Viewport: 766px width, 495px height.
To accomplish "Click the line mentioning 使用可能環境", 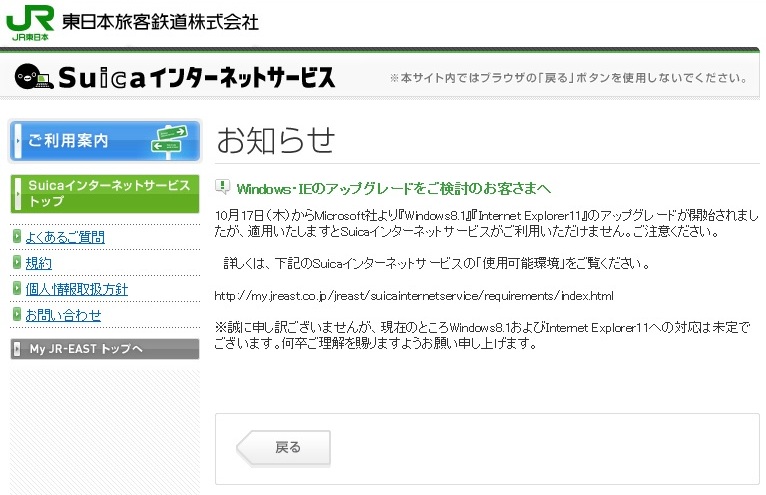I will [x=437, y=263].
